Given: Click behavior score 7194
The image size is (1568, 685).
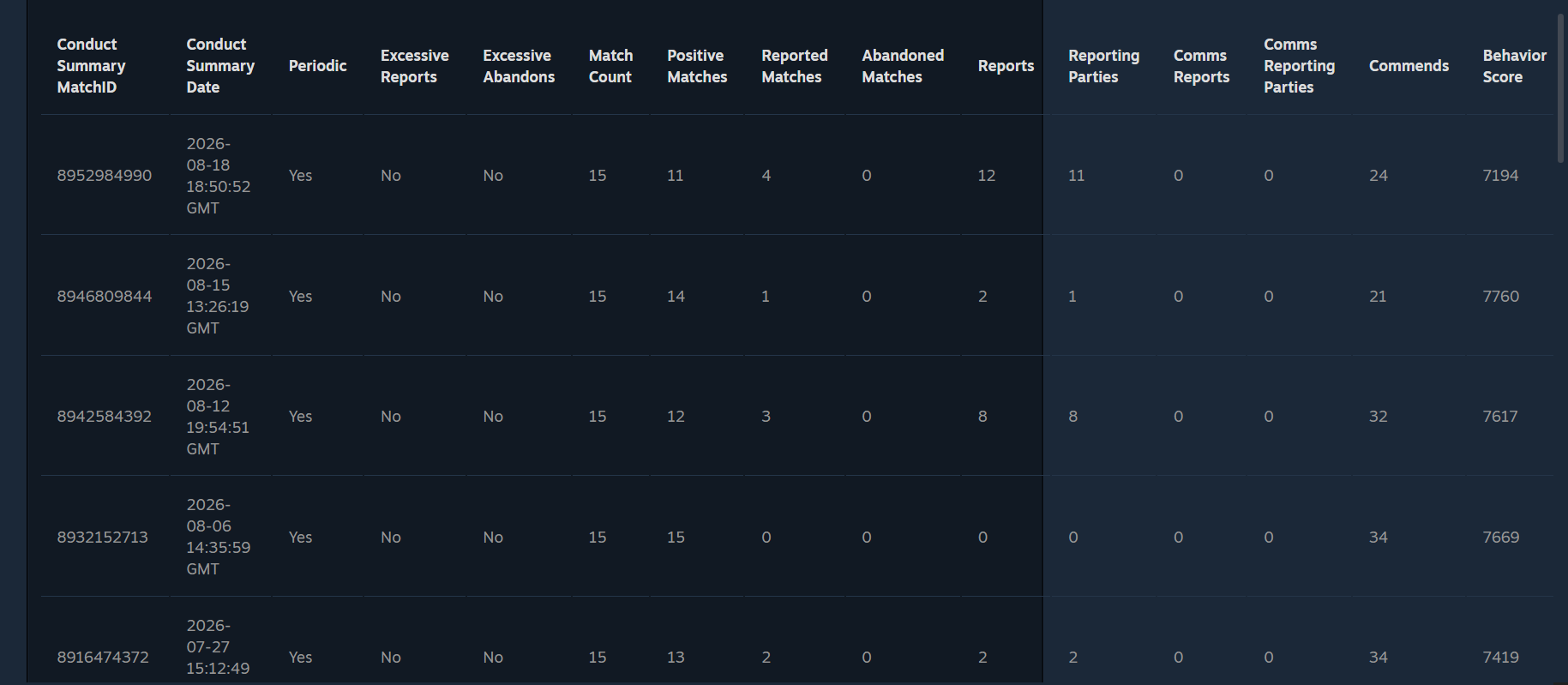Looking at the screenshot, I should (x=1501, y=175).
